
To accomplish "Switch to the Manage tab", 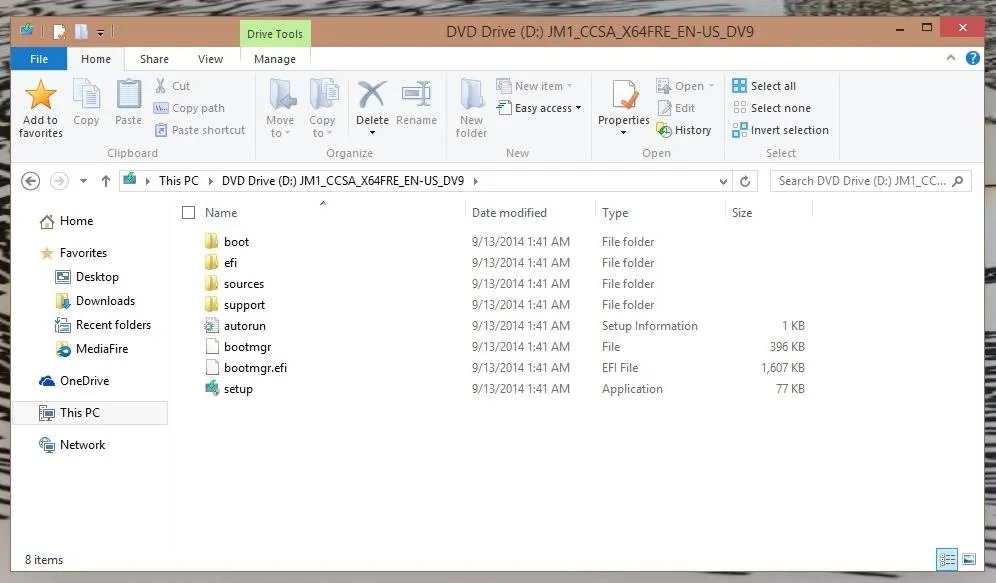I will pyautogui.click(x=275, y=58).
